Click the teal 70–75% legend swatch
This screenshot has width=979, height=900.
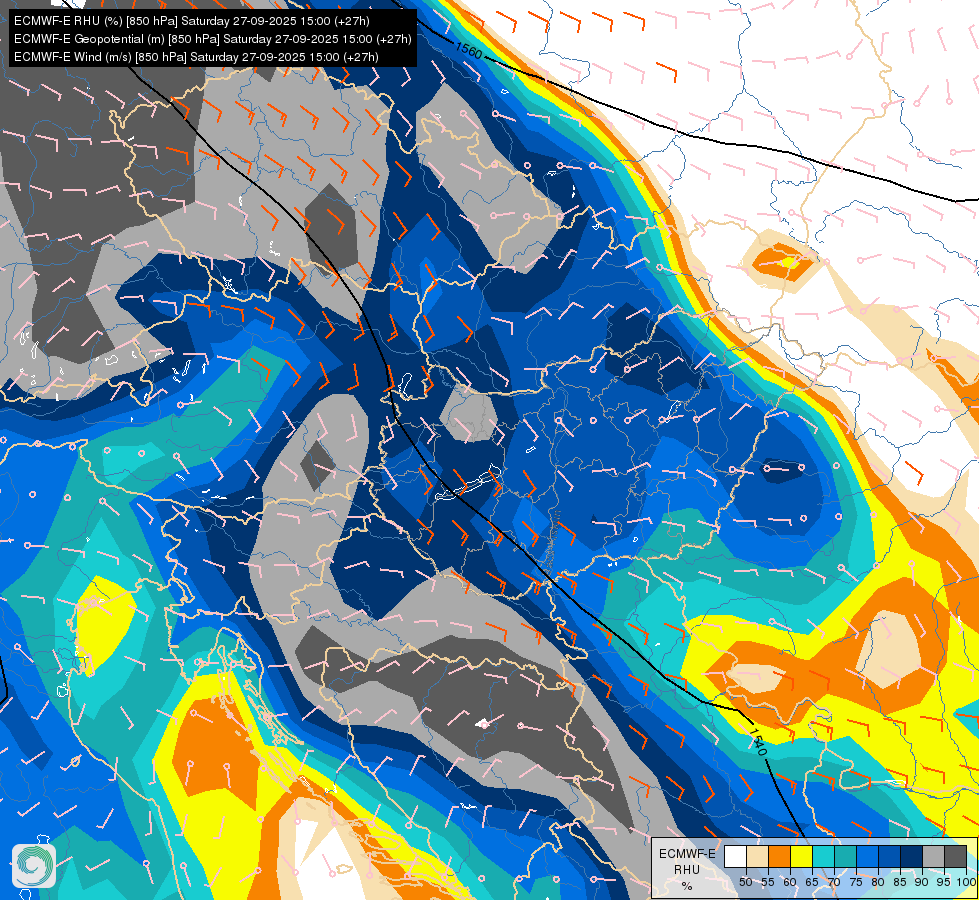845,856
